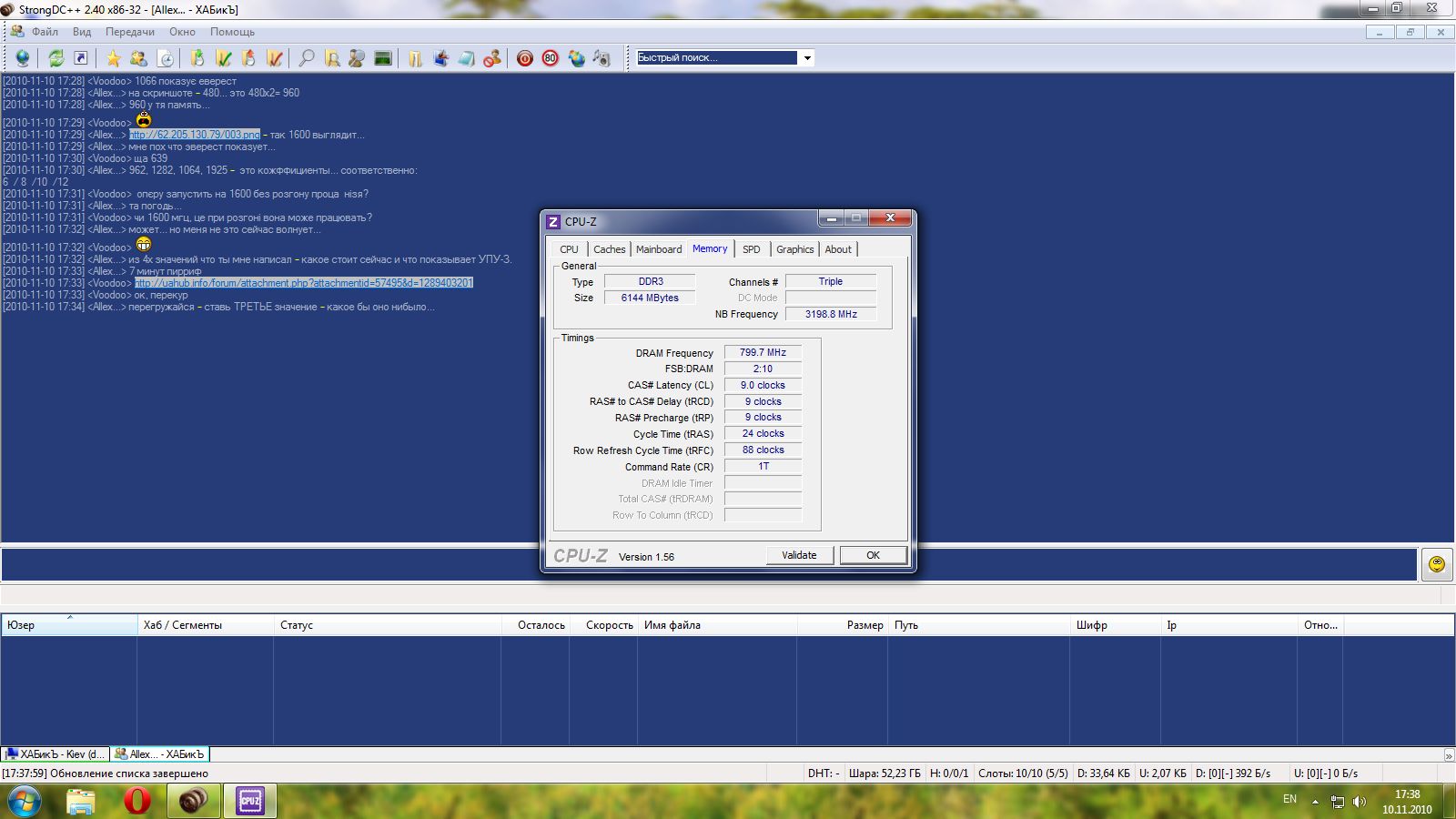Screen dimensions: 1456x819
Task: Select the Allex... - ХАБикЪ chat tab
Action: click(x=160, y=754)
